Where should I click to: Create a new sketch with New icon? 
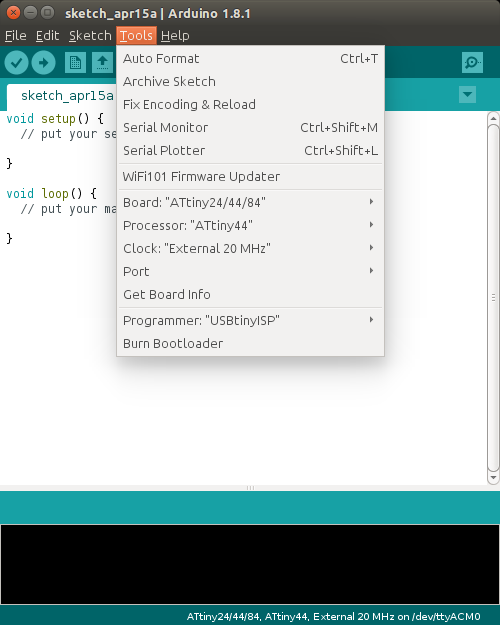pos(75,63)
